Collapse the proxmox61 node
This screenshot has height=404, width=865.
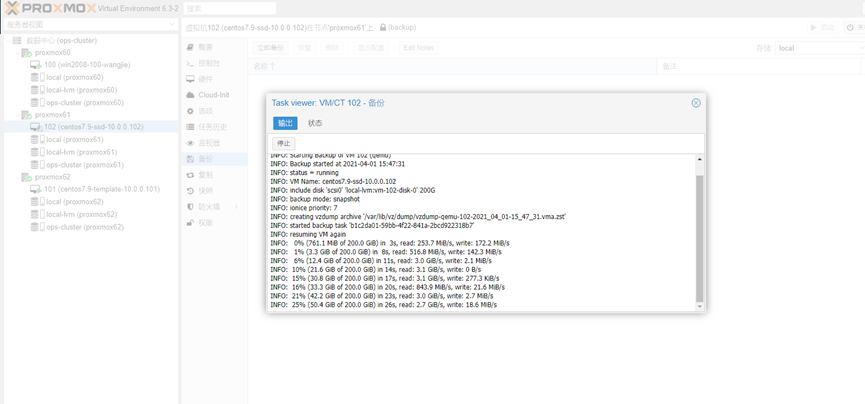pos(17,115)
